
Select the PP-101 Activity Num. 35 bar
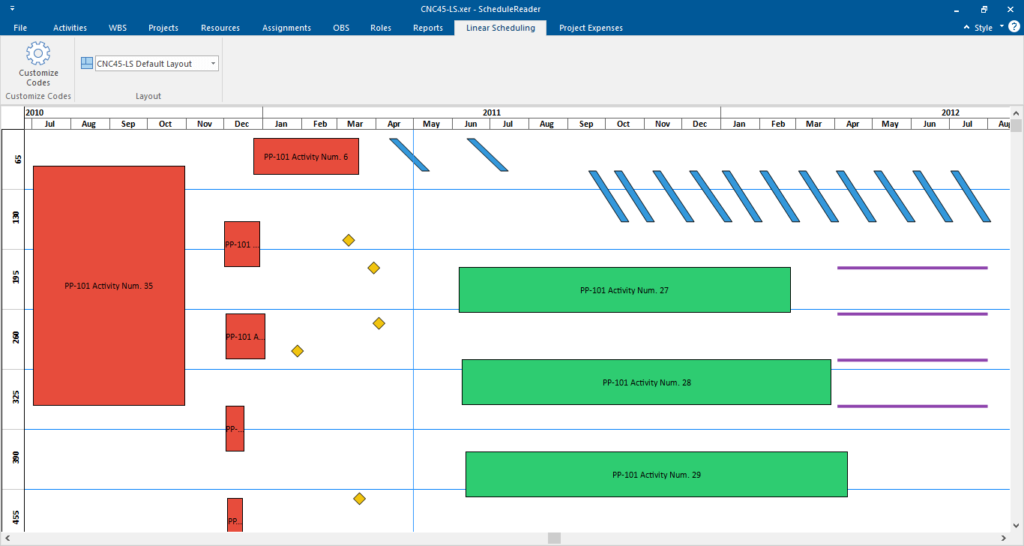[x=108, y=286]
